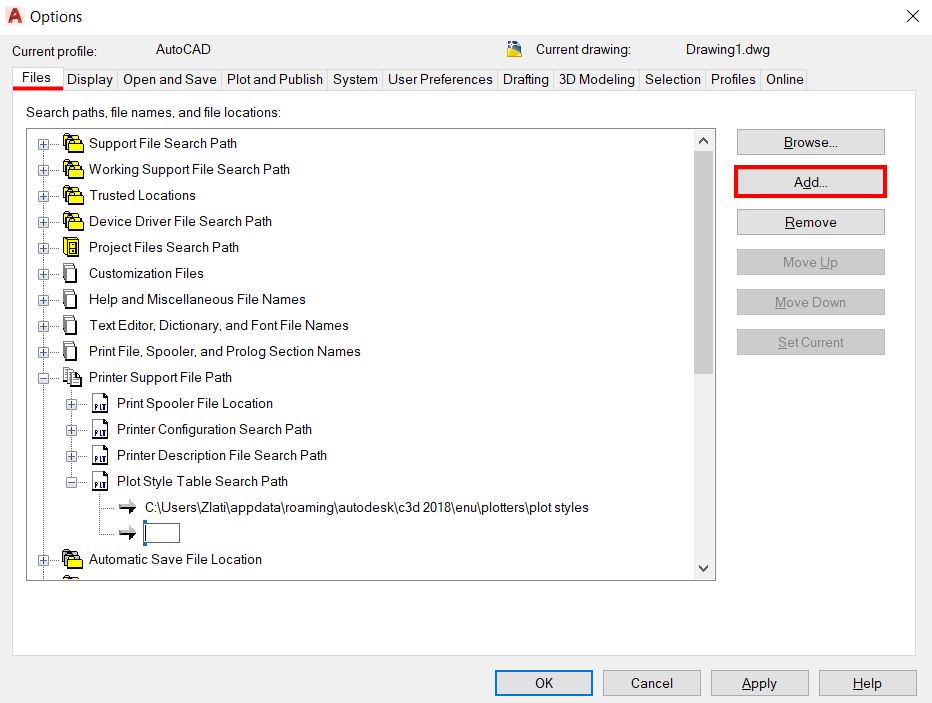Click the Project Files Search Path icon

click(x=71, y=247)
